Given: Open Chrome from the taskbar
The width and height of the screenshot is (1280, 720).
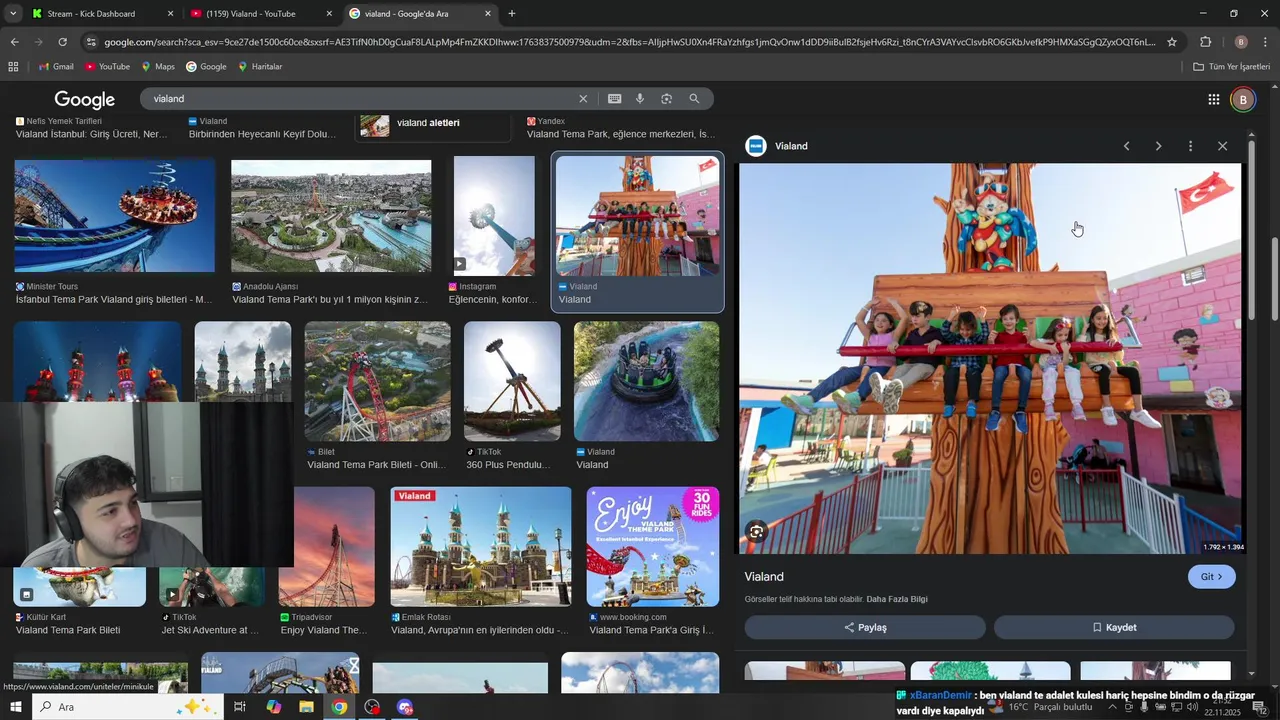Looking at the screenshot, I should click(339, 707).
